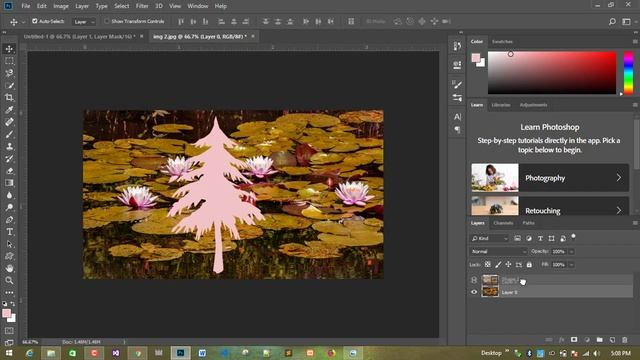Select the Hand tool
The width and height of the screenshot is (640, 360).
click(9, 269)
